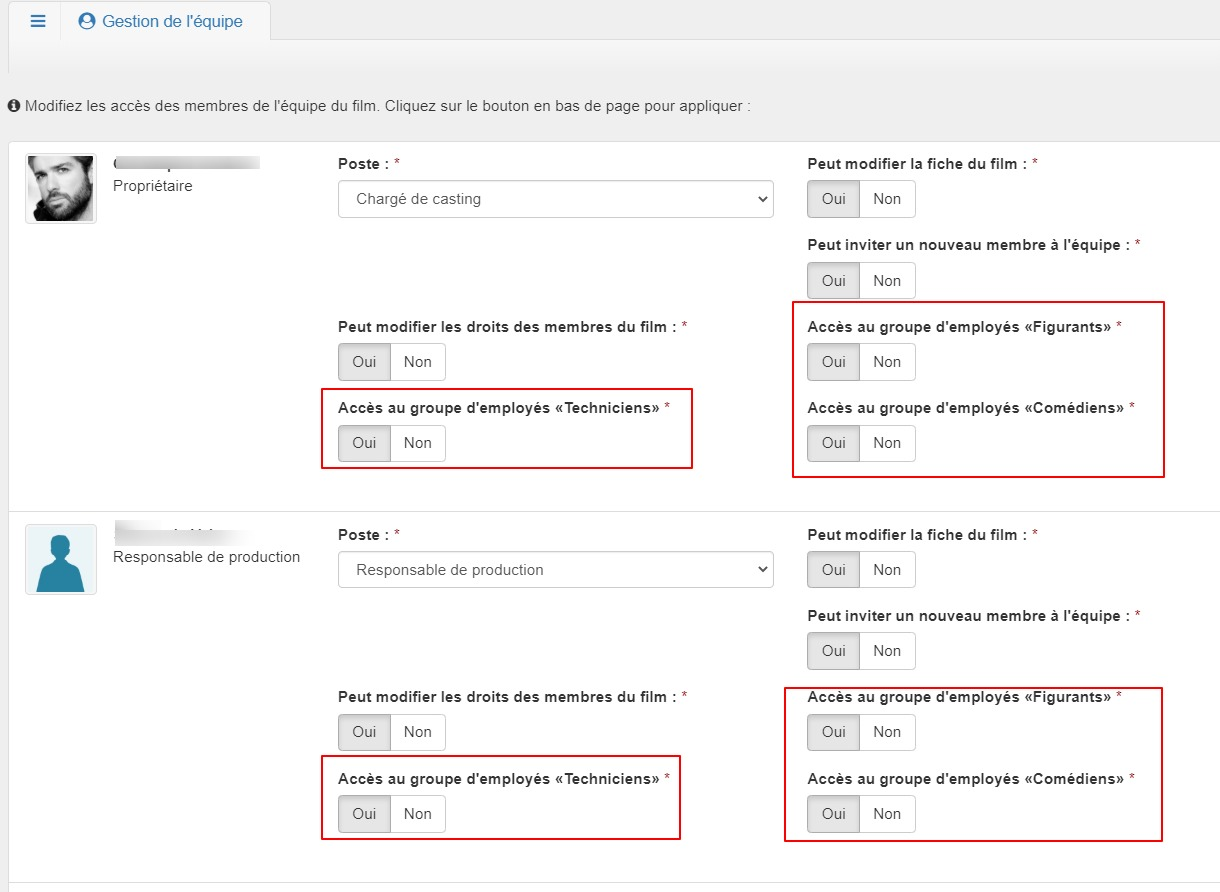Screen dimensions: 1220x892
Task: Click the Modifiez les accès instruction sentence
Action: click(387, 105)
